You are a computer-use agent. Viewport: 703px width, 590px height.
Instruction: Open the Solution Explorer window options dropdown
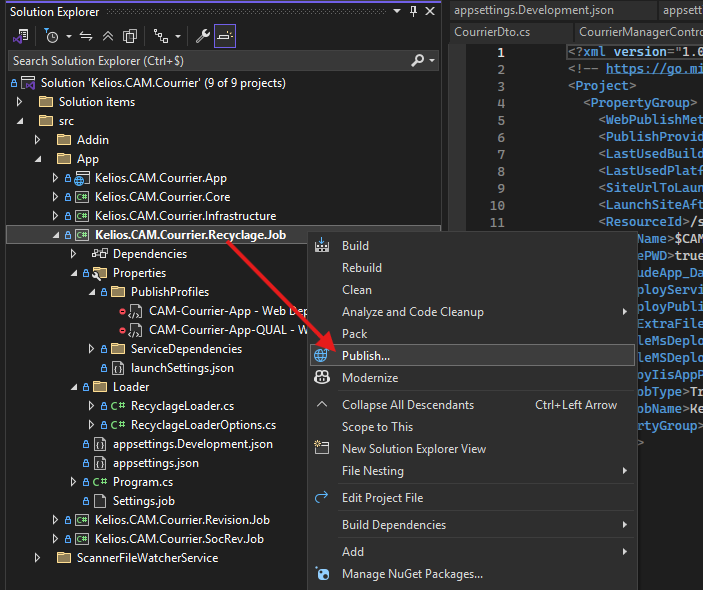click(396, 11)
